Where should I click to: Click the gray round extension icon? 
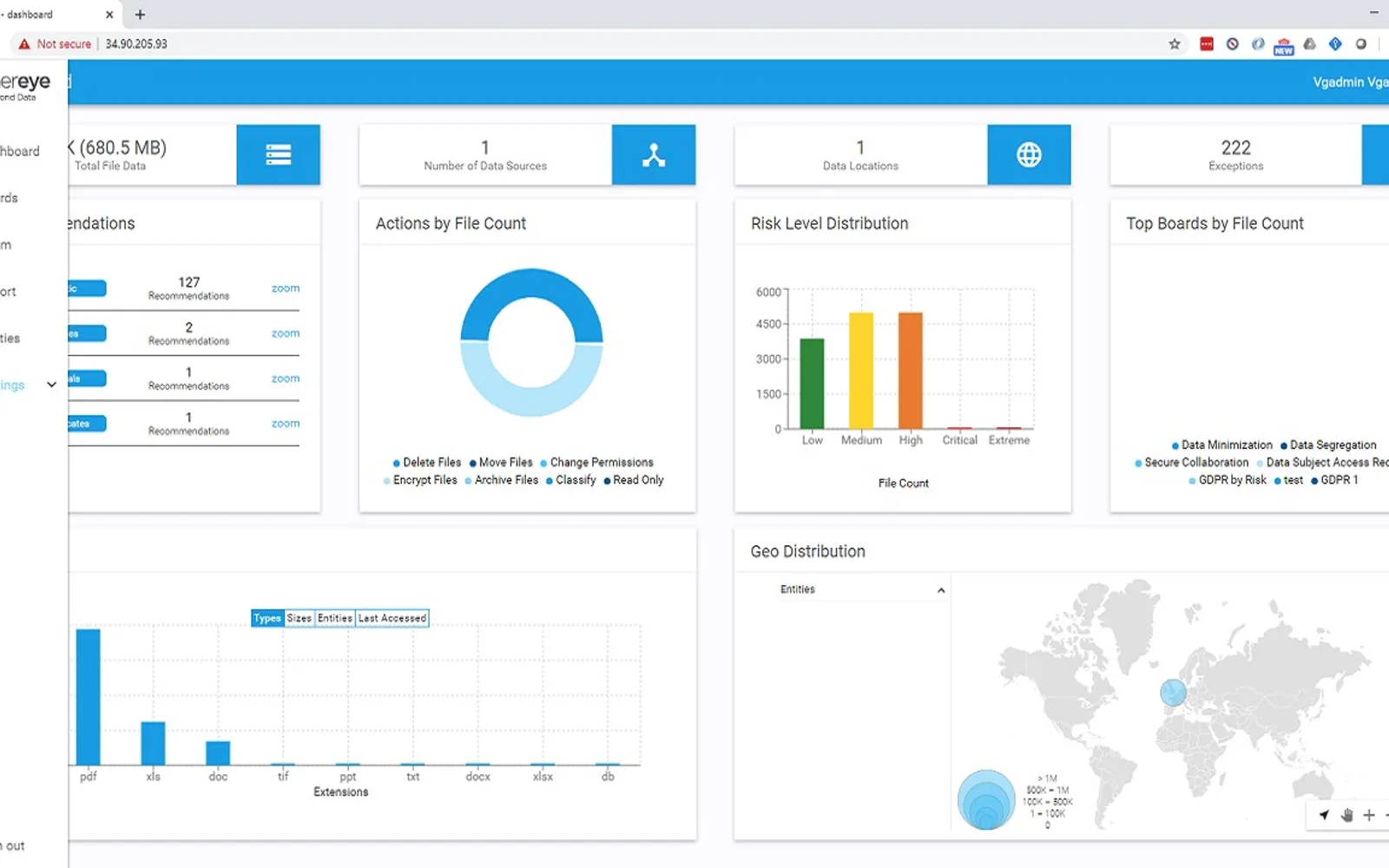click(x=1361, y=43)
